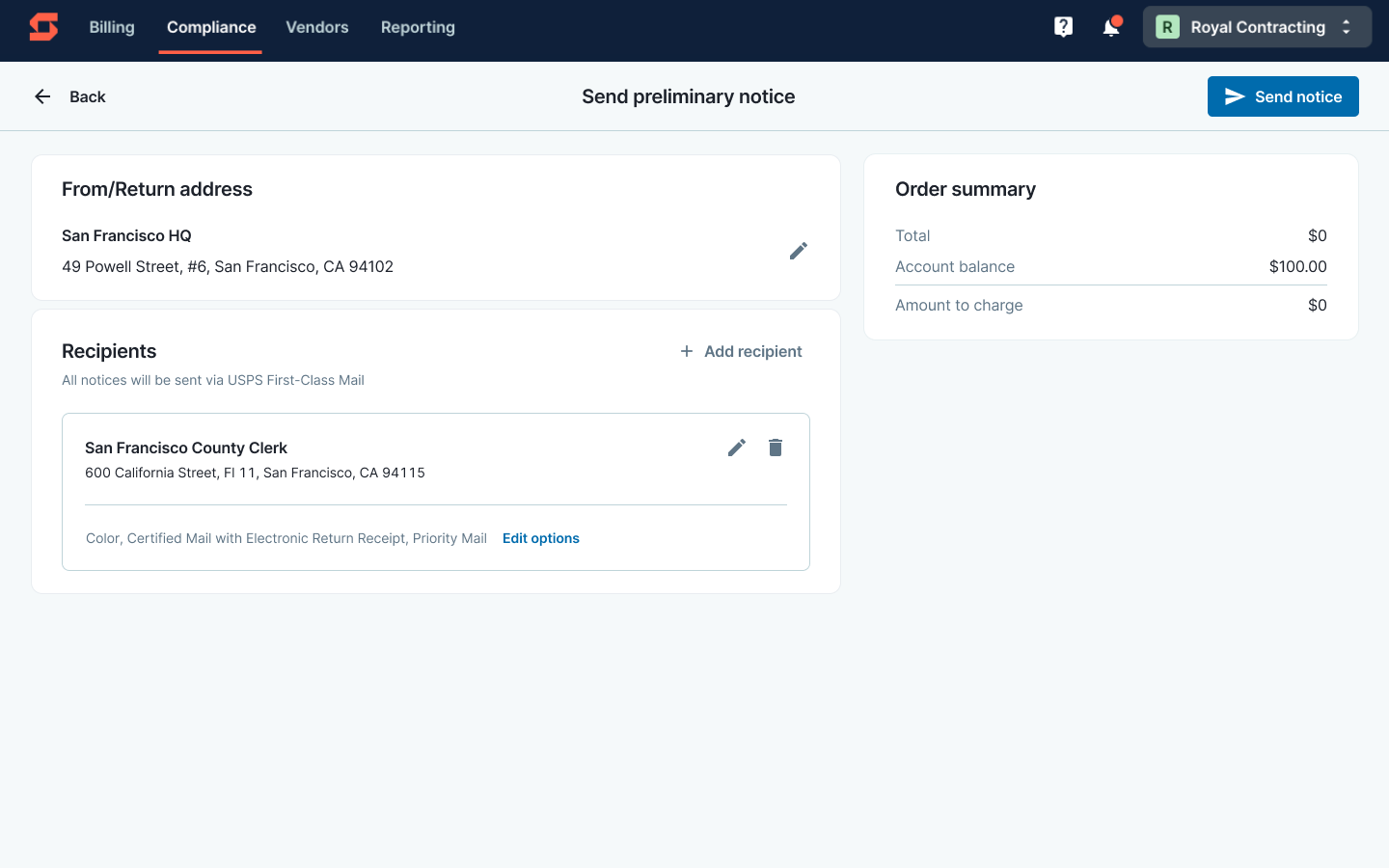This screenshot has height=868, width=1389.
Task: Click the '$100.00' account balance value
Action: pos(1298,266)
